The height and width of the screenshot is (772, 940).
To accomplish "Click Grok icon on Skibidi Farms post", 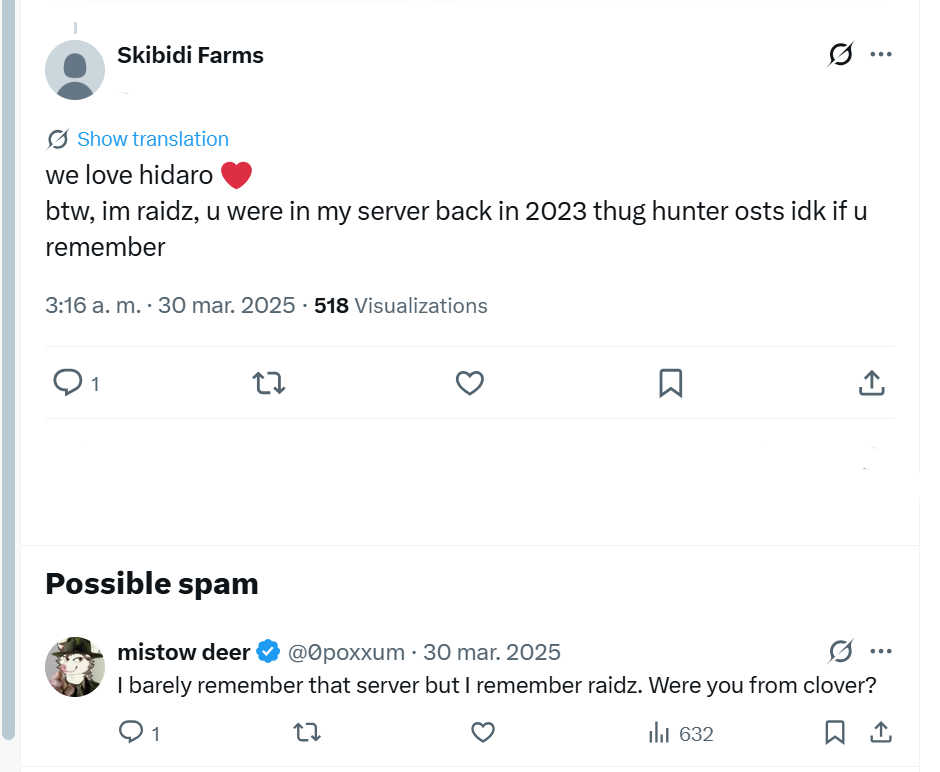I will [841, 55].
